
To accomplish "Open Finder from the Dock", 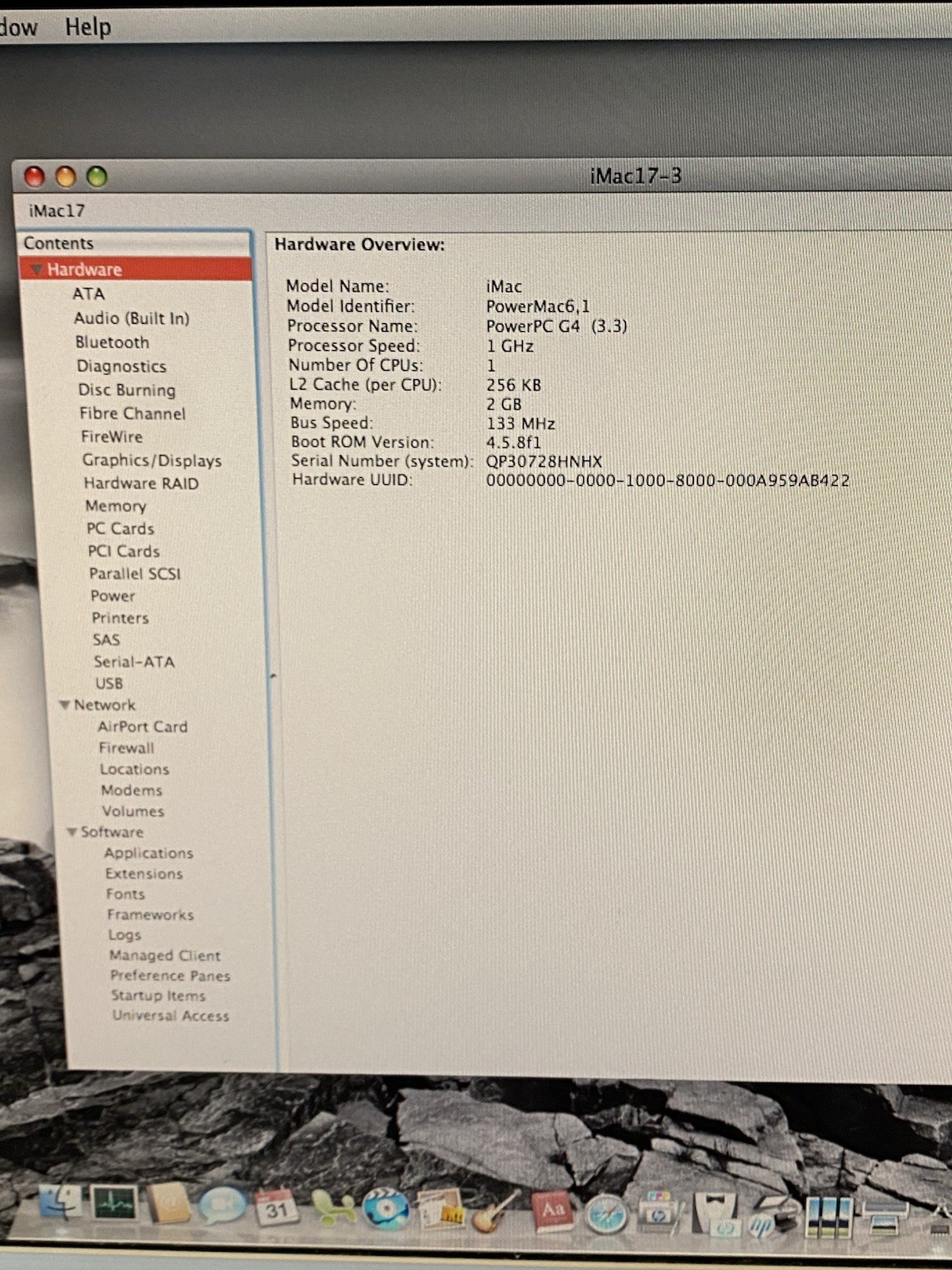I will point(59,1202).
